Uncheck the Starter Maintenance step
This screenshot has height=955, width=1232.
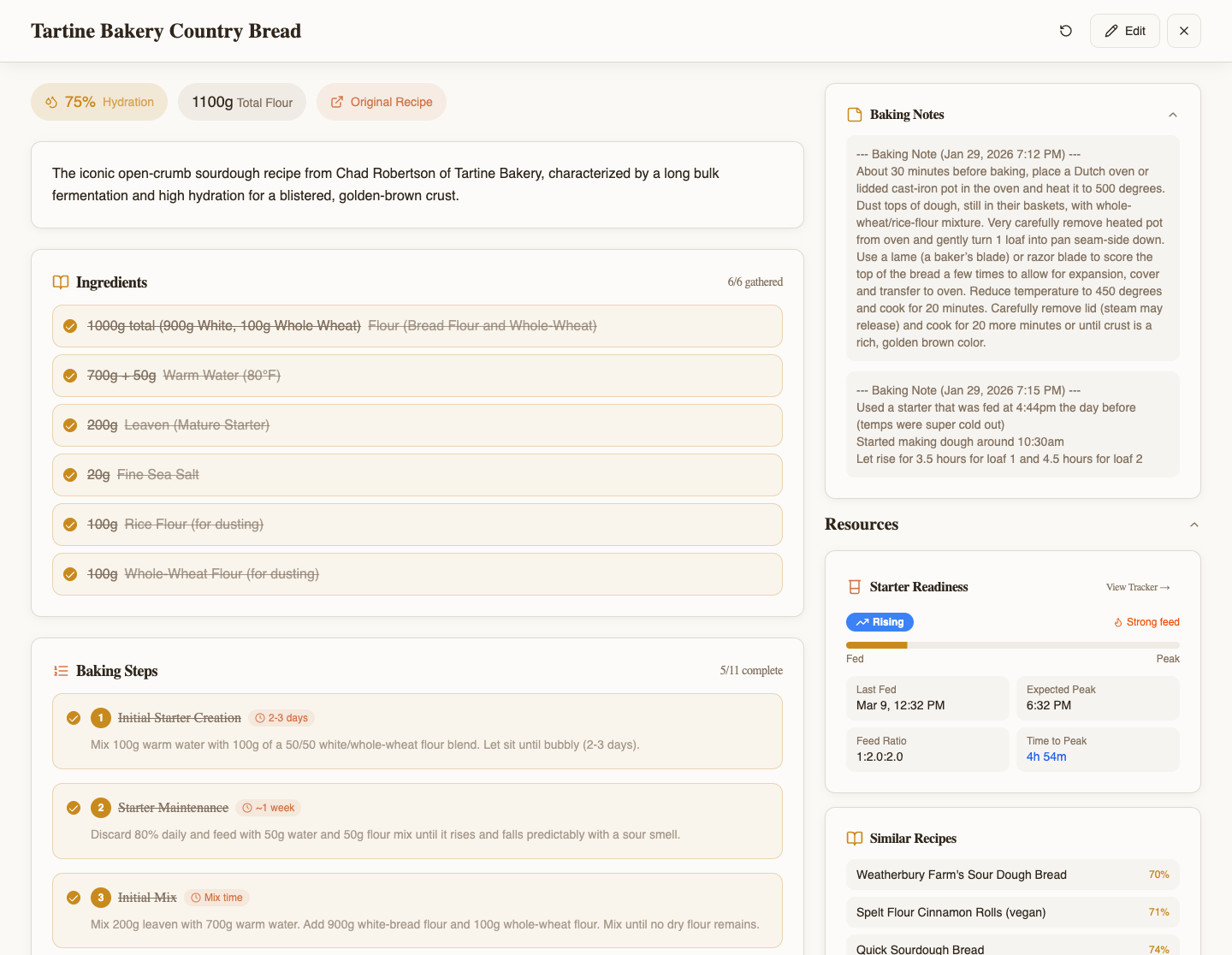pos(74,808)
